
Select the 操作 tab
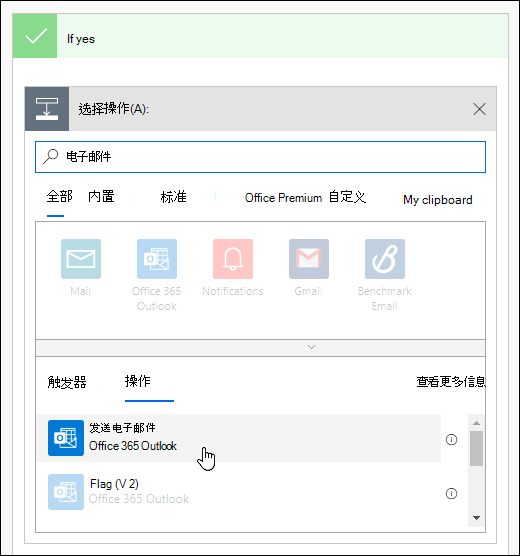(x=138, y=381)
